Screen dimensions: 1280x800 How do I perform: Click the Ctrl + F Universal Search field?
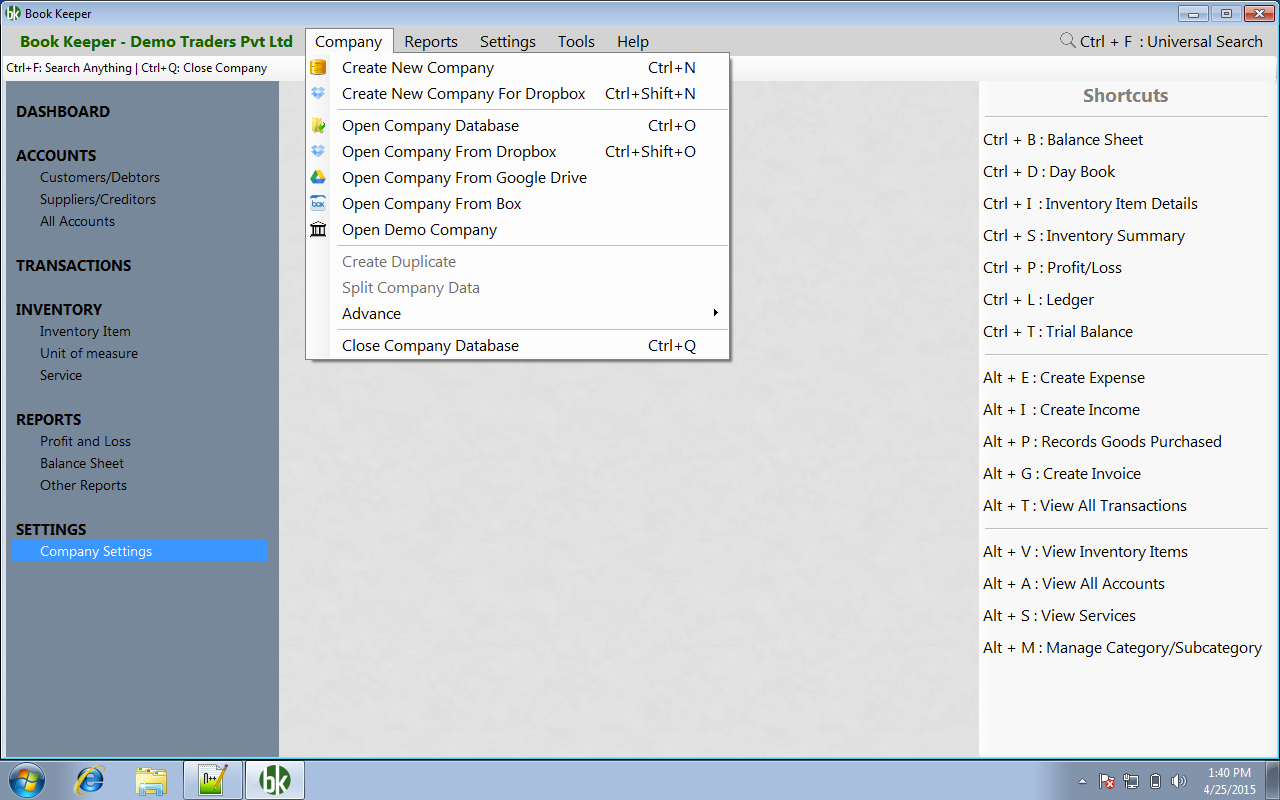tap(1171, 41)
